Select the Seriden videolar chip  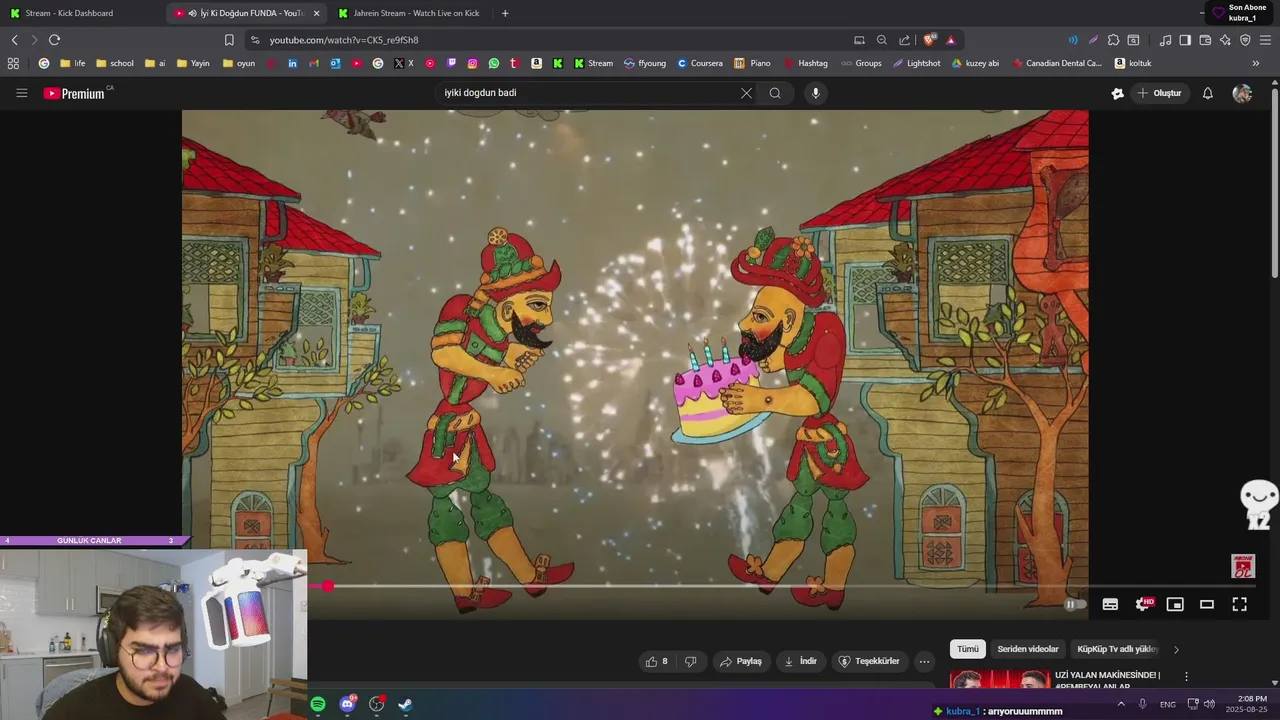pyautogui.click(x=1027, y=649)
